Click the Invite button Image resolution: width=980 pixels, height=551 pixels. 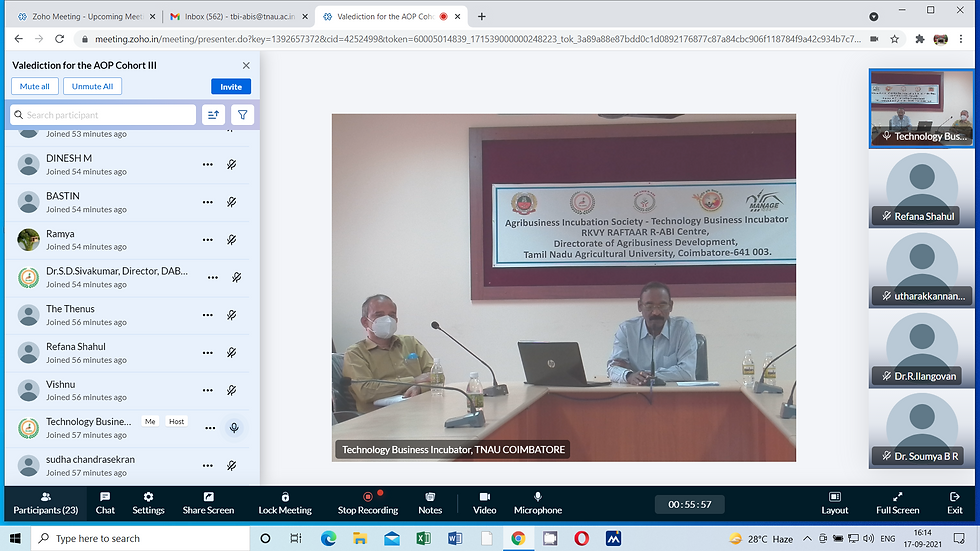231,87
